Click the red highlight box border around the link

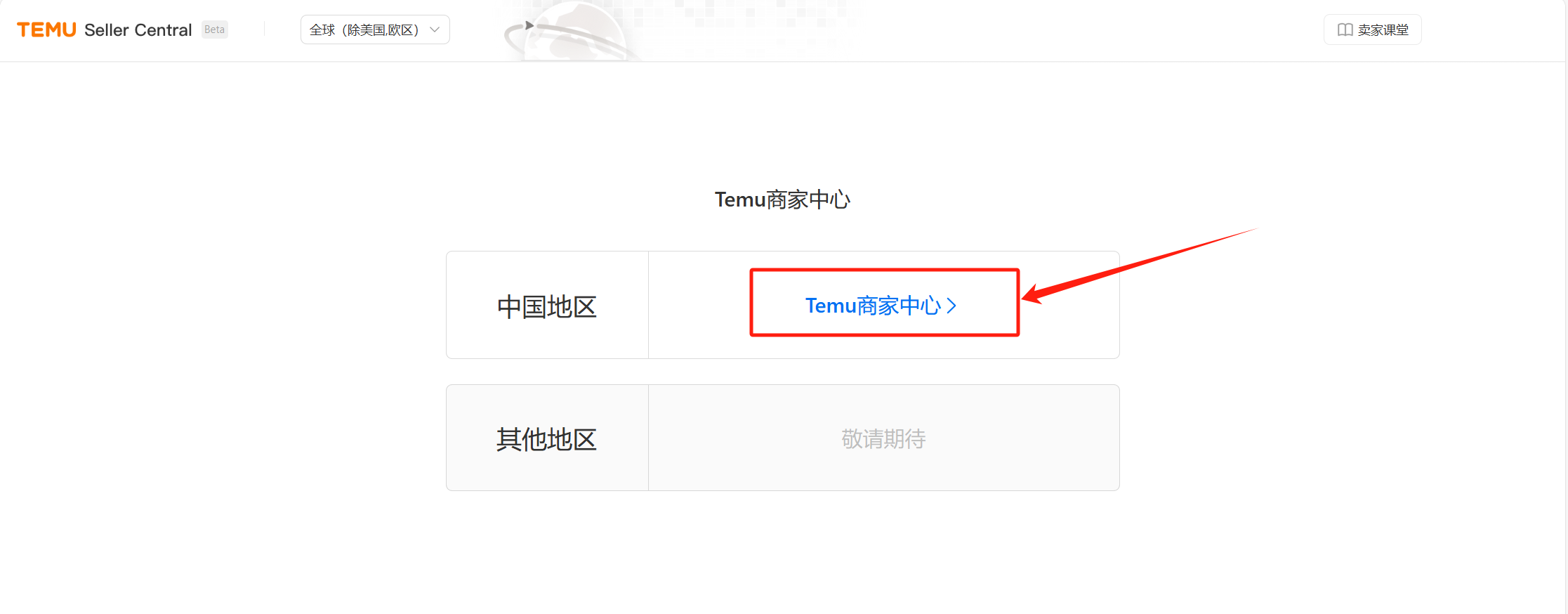(885, 270)
